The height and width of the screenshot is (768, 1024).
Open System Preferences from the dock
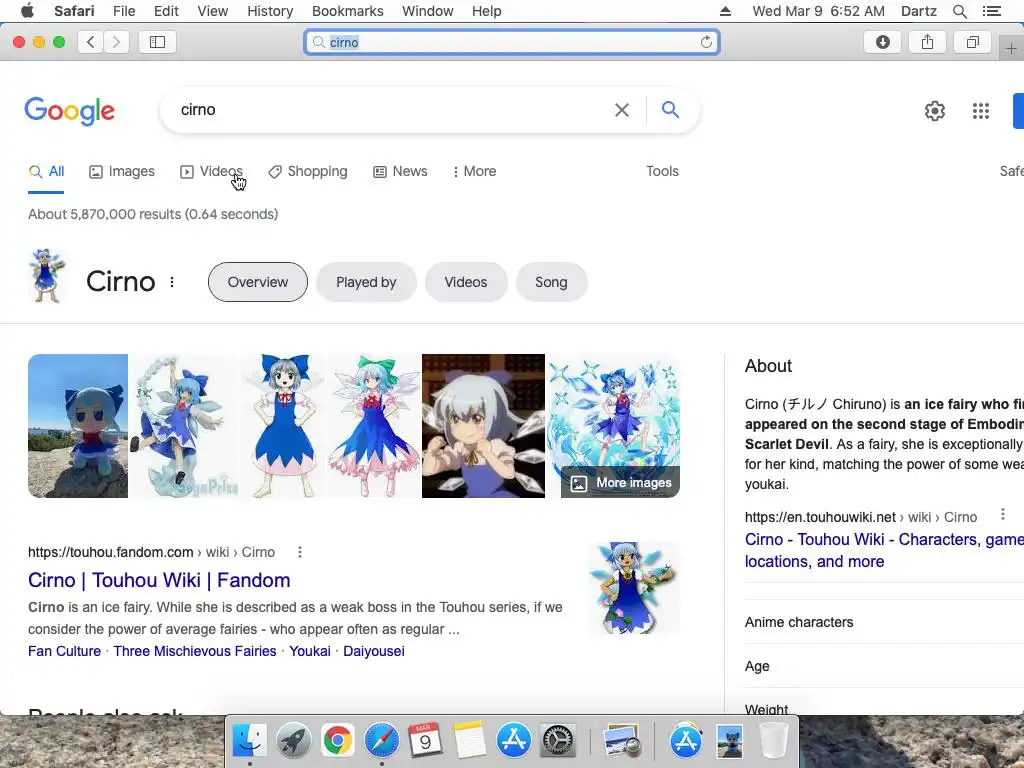[557, 741]
